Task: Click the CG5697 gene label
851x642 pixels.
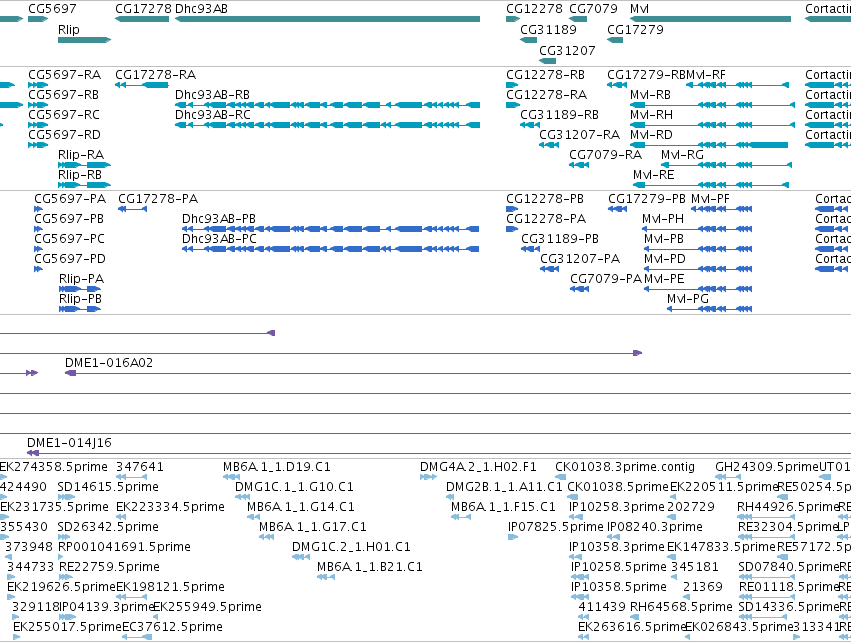Action: point(52,9)
